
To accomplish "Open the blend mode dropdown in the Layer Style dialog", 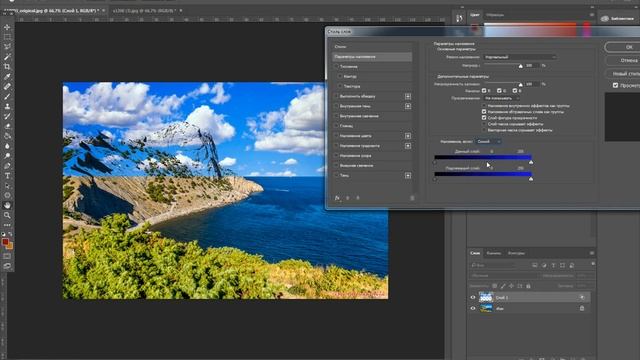I will click(x=520, y=57).
